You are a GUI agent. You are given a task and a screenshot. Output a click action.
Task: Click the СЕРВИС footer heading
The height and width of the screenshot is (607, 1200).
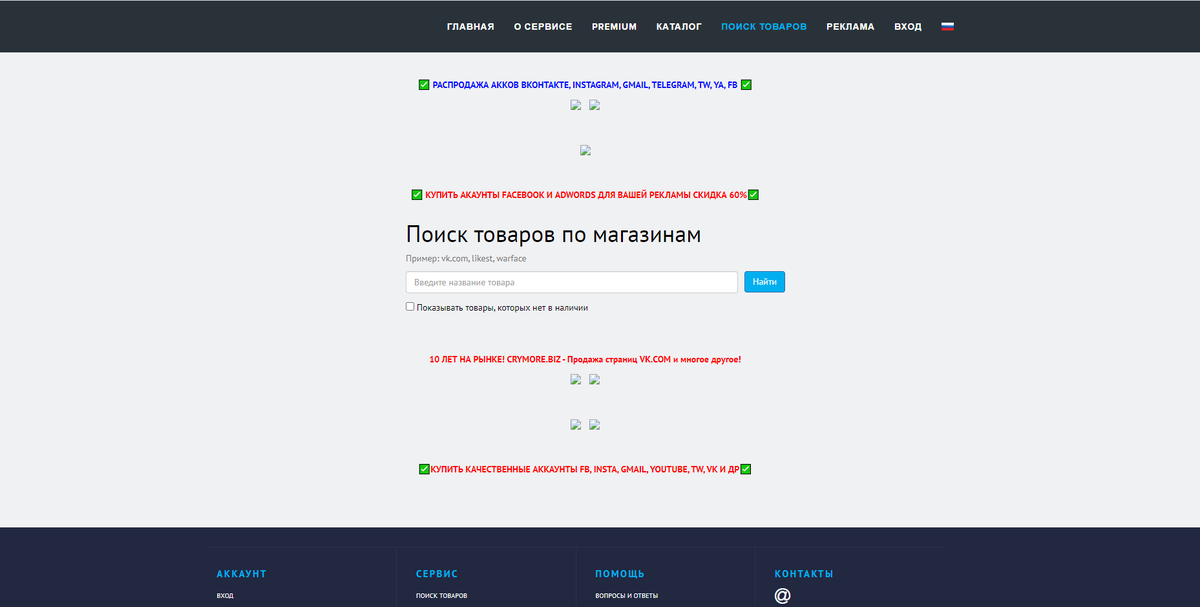tap(436, 574)
